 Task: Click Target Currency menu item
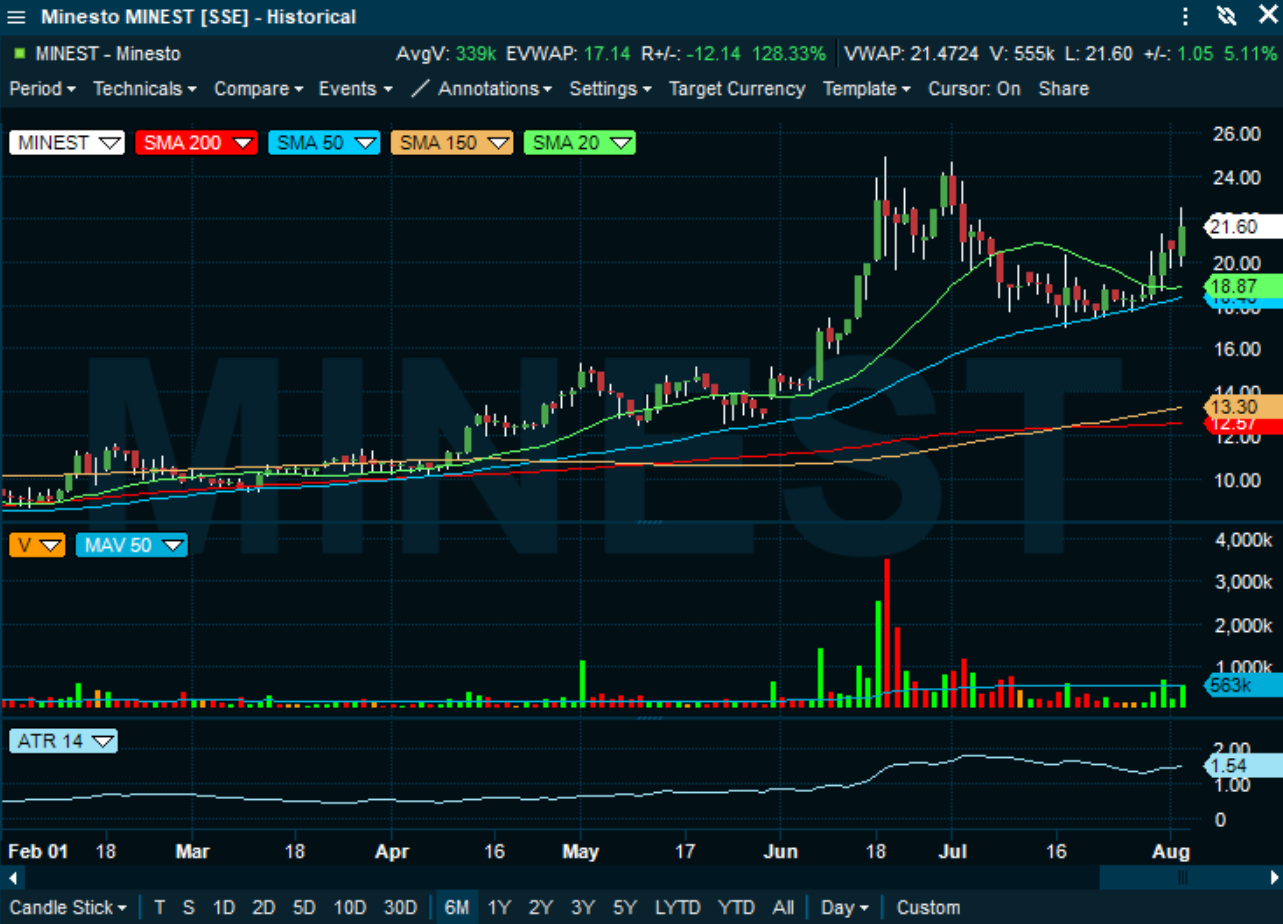click(737, 88)
